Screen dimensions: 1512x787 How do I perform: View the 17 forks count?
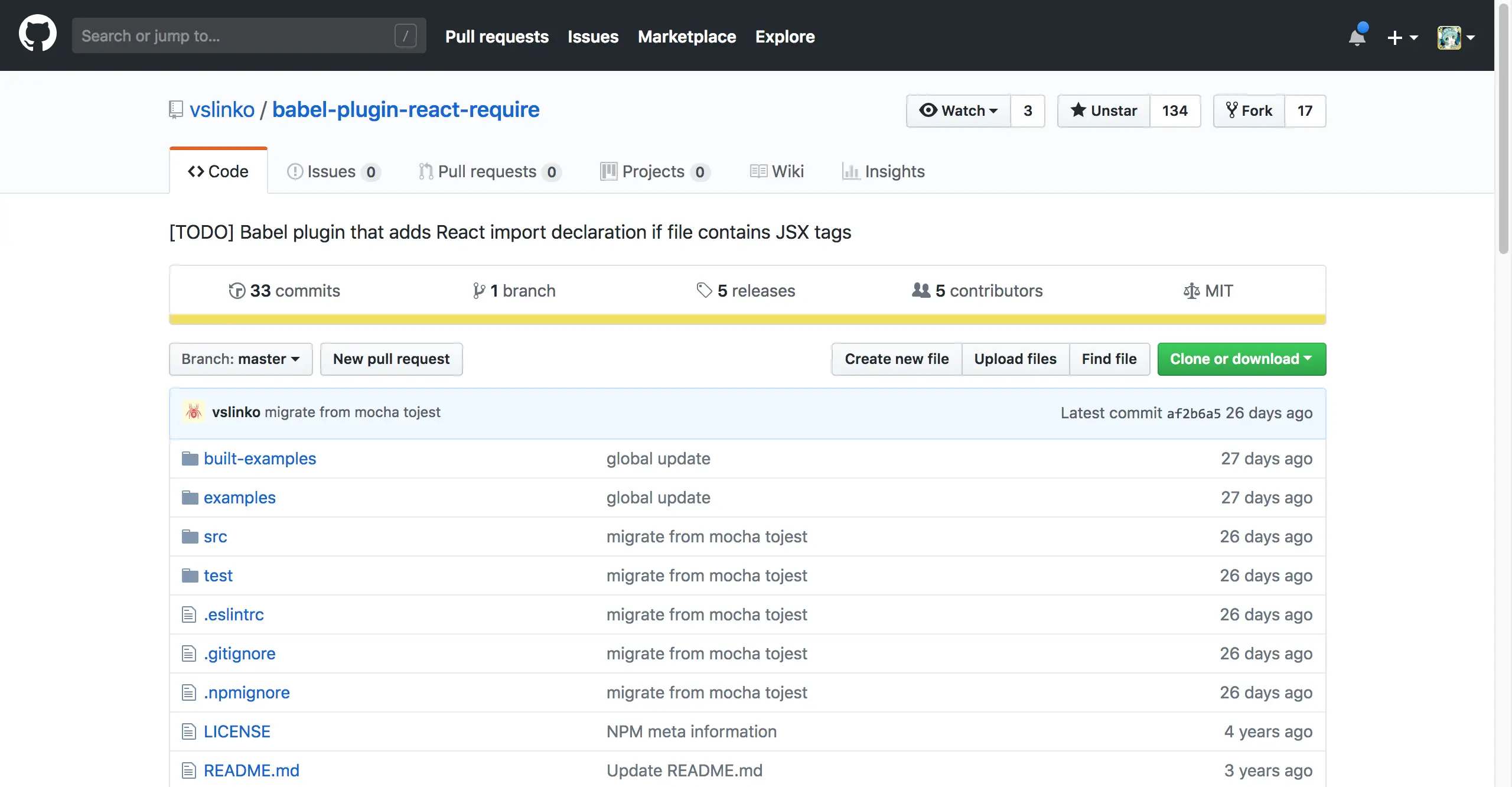(1305, 110)
